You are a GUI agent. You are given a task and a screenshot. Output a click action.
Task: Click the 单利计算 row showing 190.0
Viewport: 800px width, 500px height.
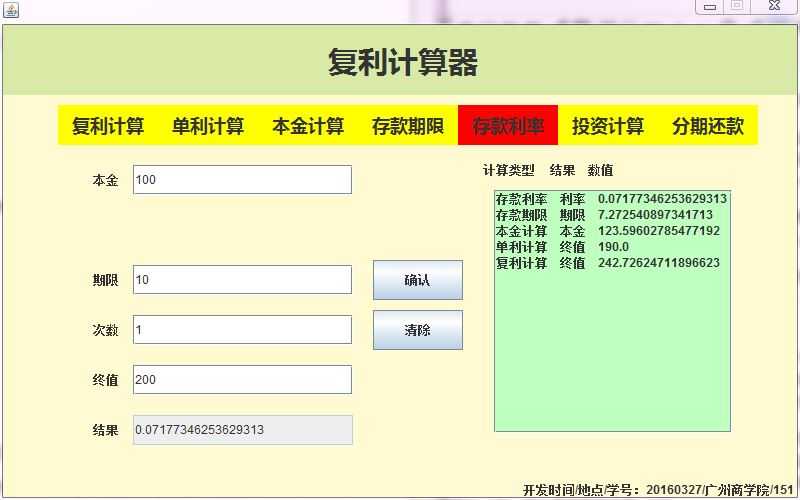click(x=611, y=247)
